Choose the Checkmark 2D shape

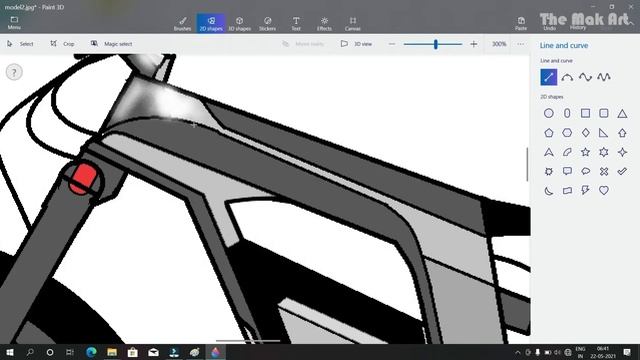click(622, 171)
